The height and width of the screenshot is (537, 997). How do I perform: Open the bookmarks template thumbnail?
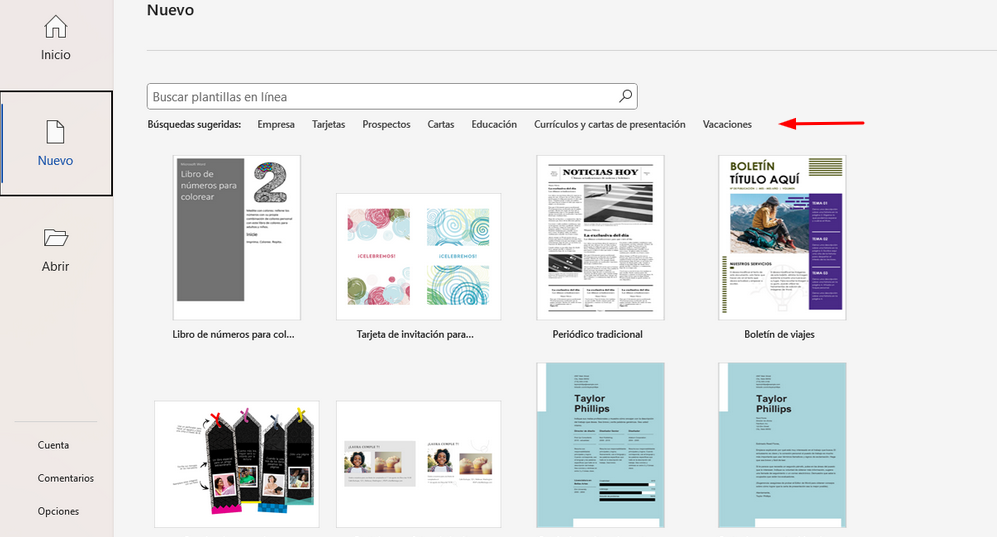coord(237,464)
